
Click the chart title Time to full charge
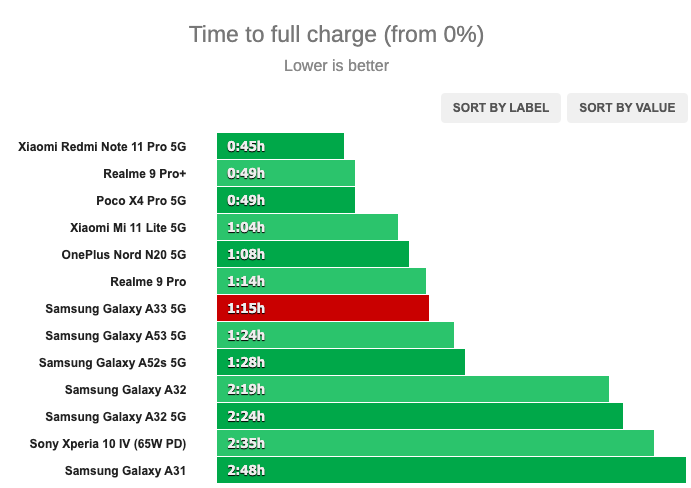pyautogui.click(x=336, y=34)
